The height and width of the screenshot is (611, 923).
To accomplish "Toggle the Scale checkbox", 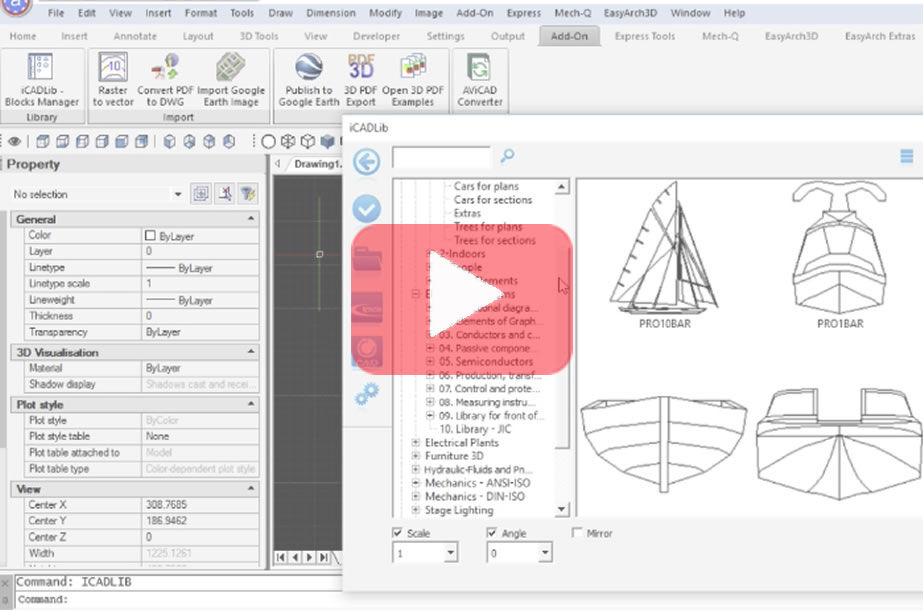I will (x=399, y=533).
